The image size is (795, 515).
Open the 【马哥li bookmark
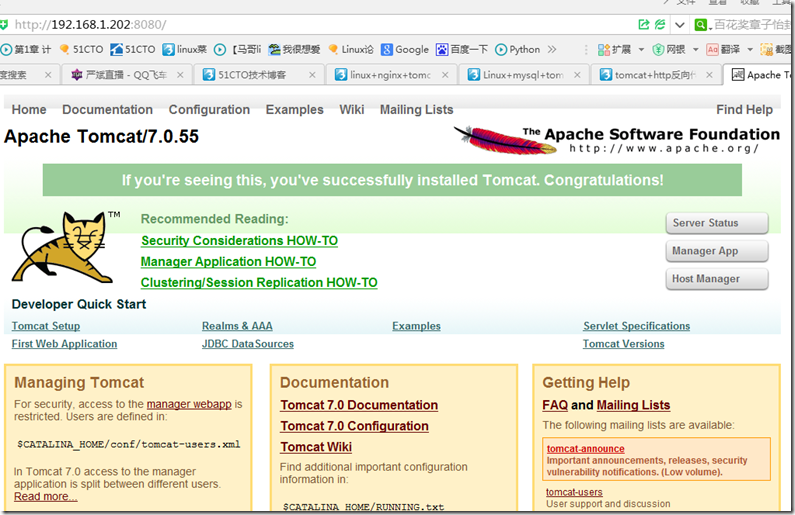tap(237, 49)
